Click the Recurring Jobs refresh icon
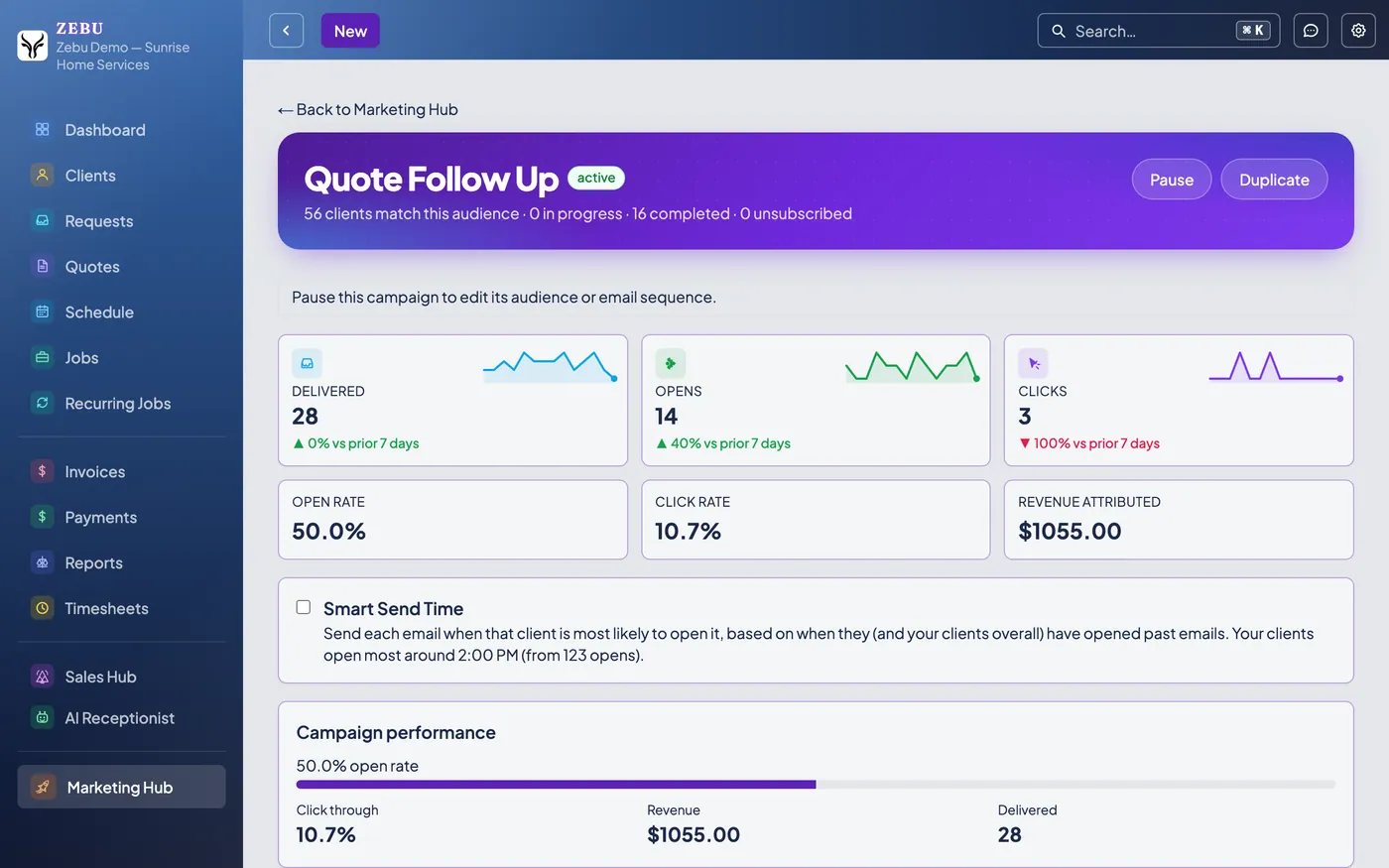The image size is (1389, 868). click(42, 404)
